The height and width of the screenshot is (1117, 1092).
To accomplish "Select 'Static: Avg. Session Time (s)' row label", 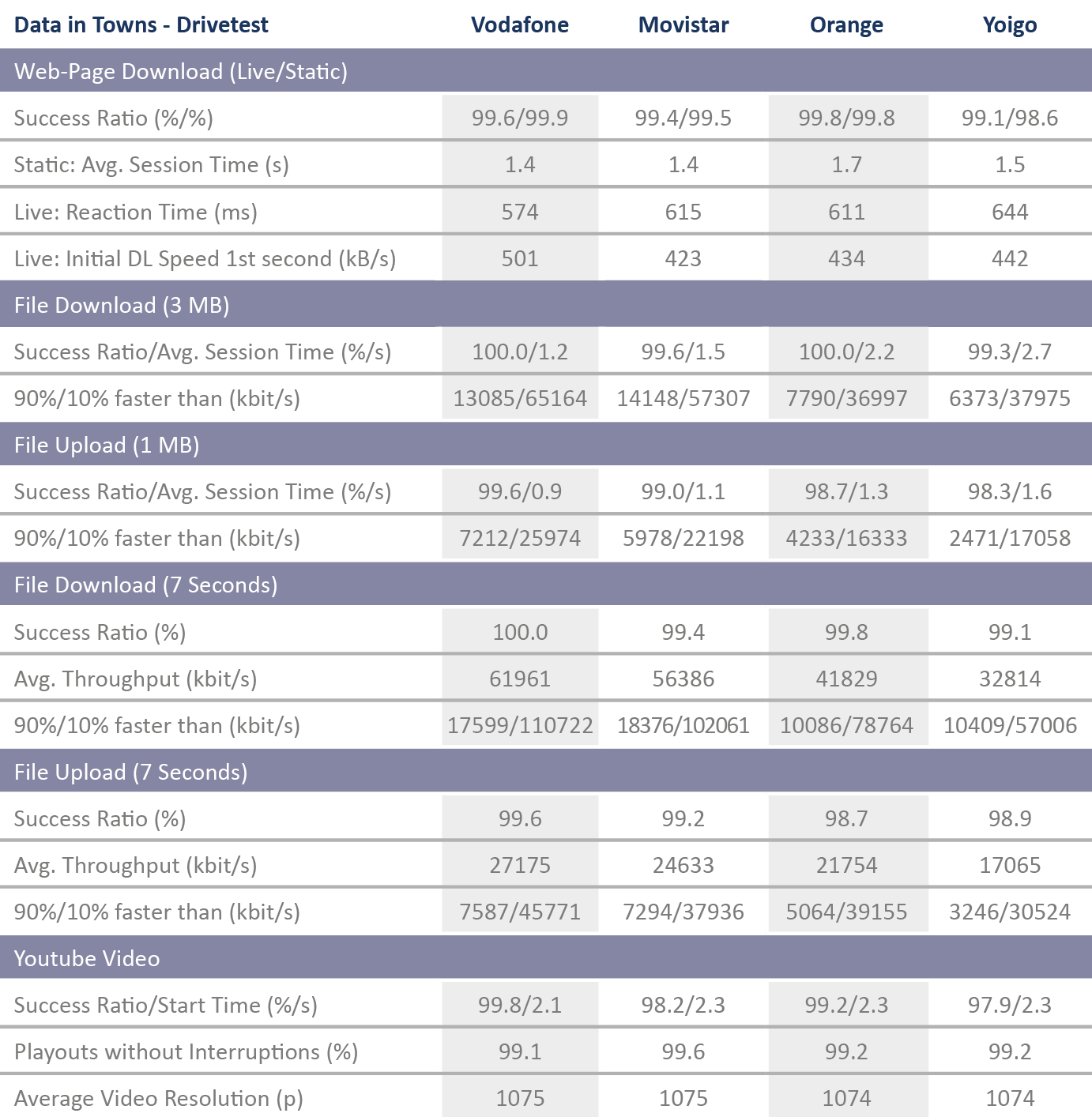I will (x=152, y=165).
